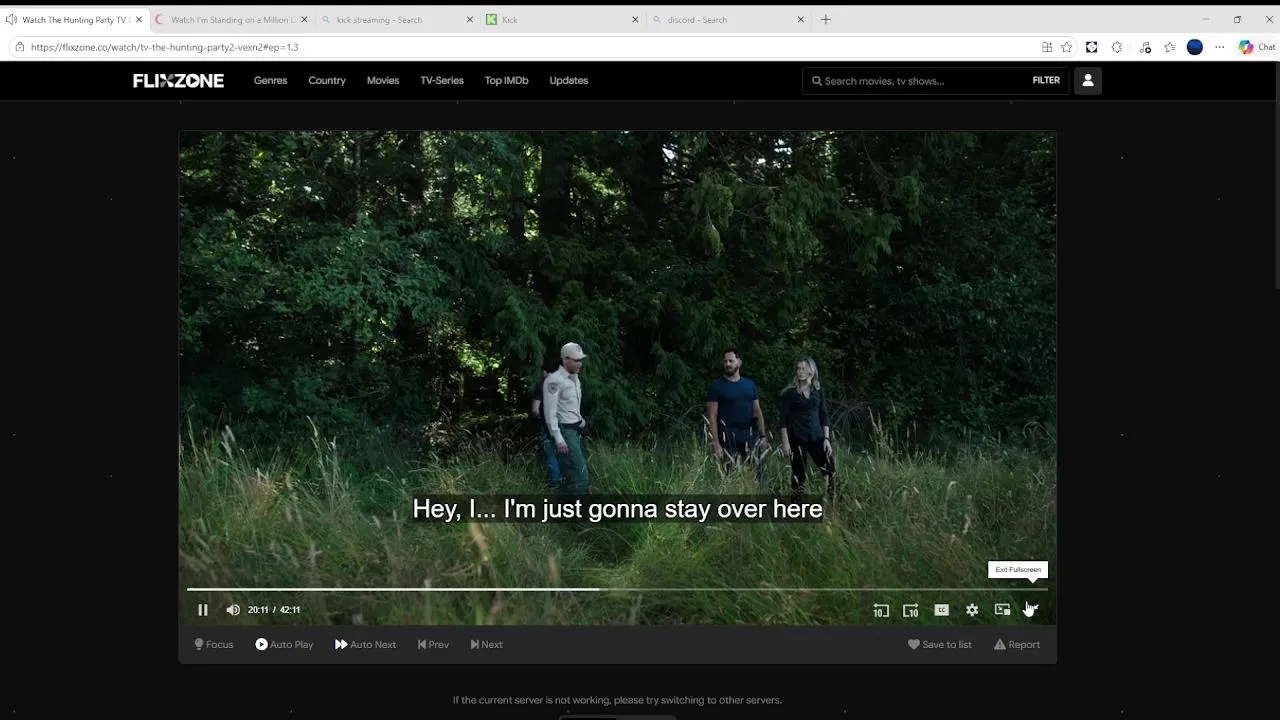
Task: Toggle Auto Play option
Action: click(284, 645)
